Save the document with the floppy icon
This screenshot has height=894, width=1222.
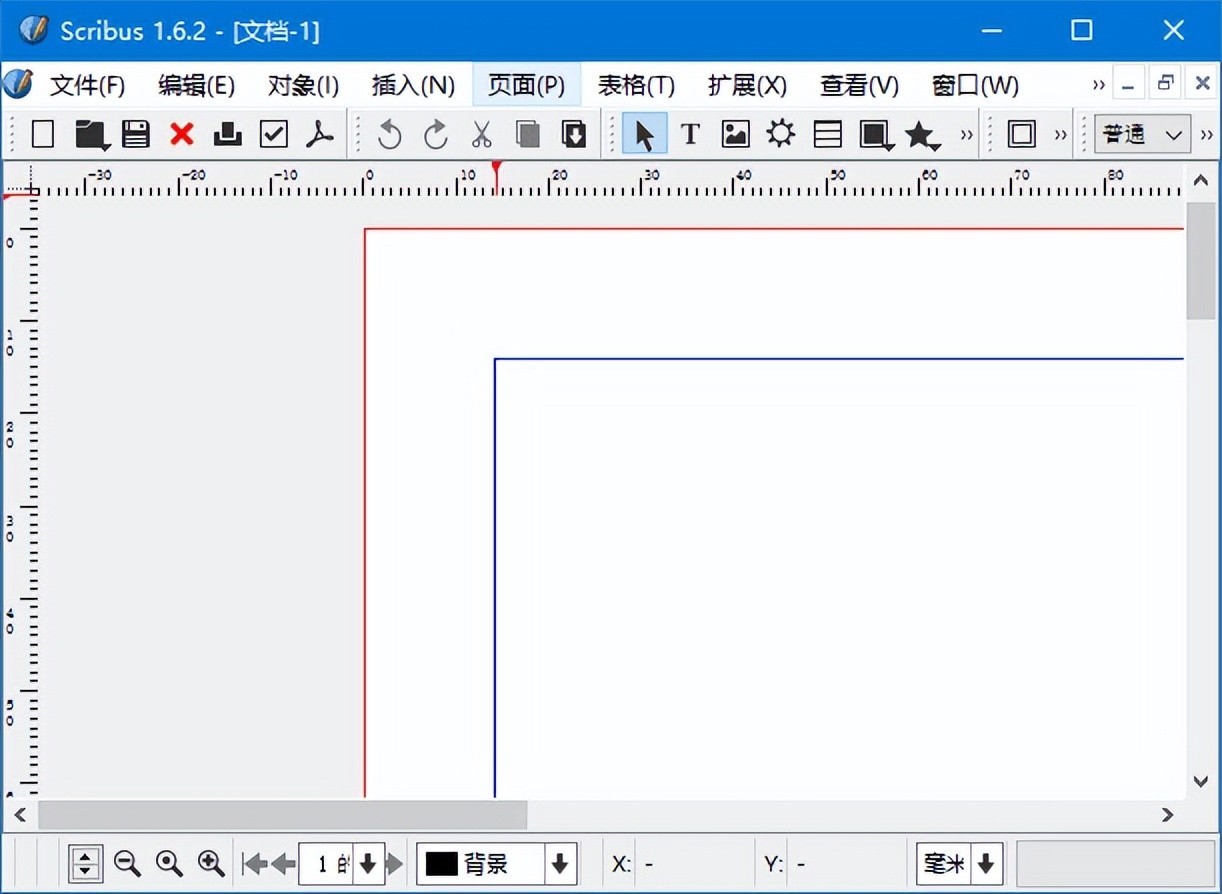pos(135,134)
